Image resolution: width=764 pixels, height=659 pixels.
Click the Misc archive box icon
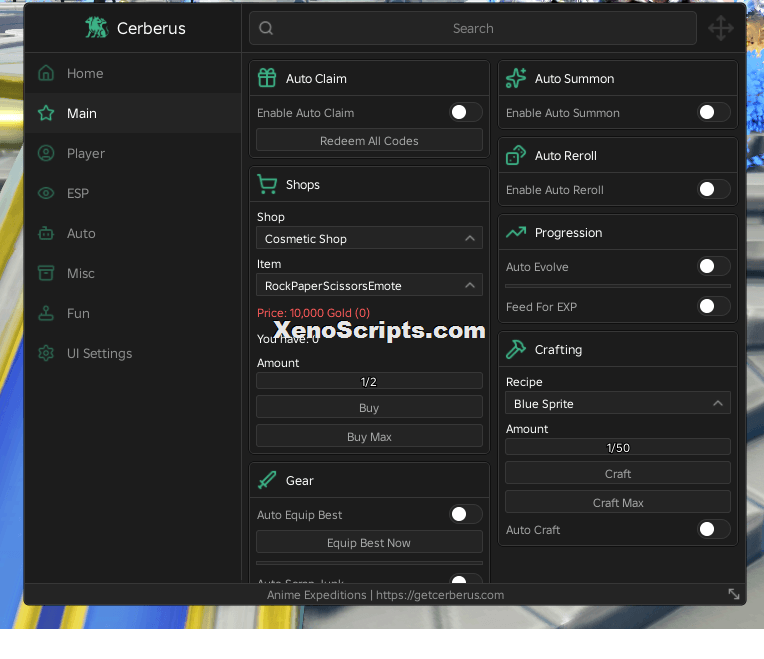pos(46,273)
